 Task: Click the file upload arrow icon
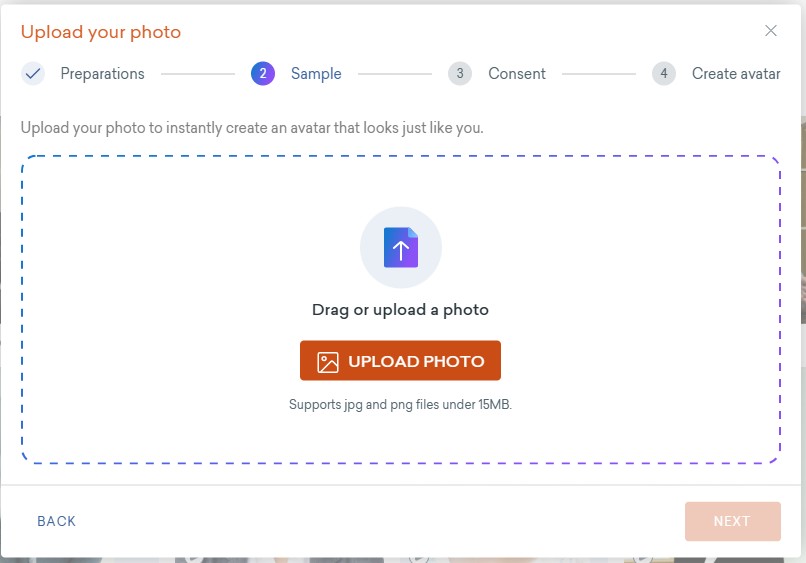tap(400, 247)
